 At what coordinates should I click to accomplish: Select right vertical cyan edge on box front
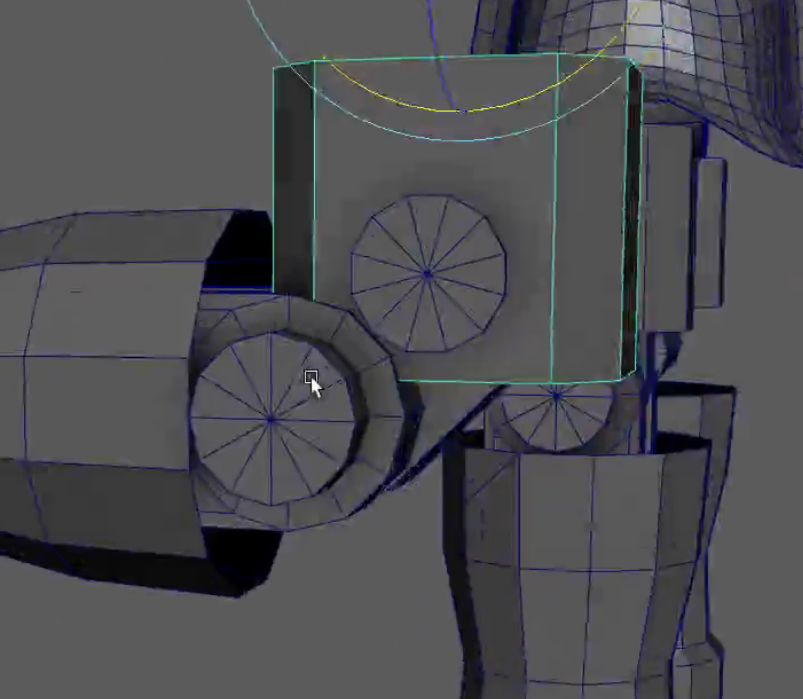tap(555, 220)
